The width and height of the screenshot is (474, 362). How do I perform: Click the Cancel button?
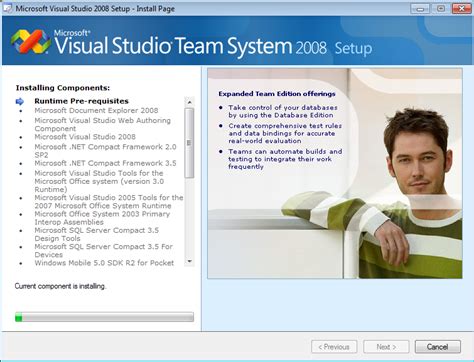click(438, 347)
